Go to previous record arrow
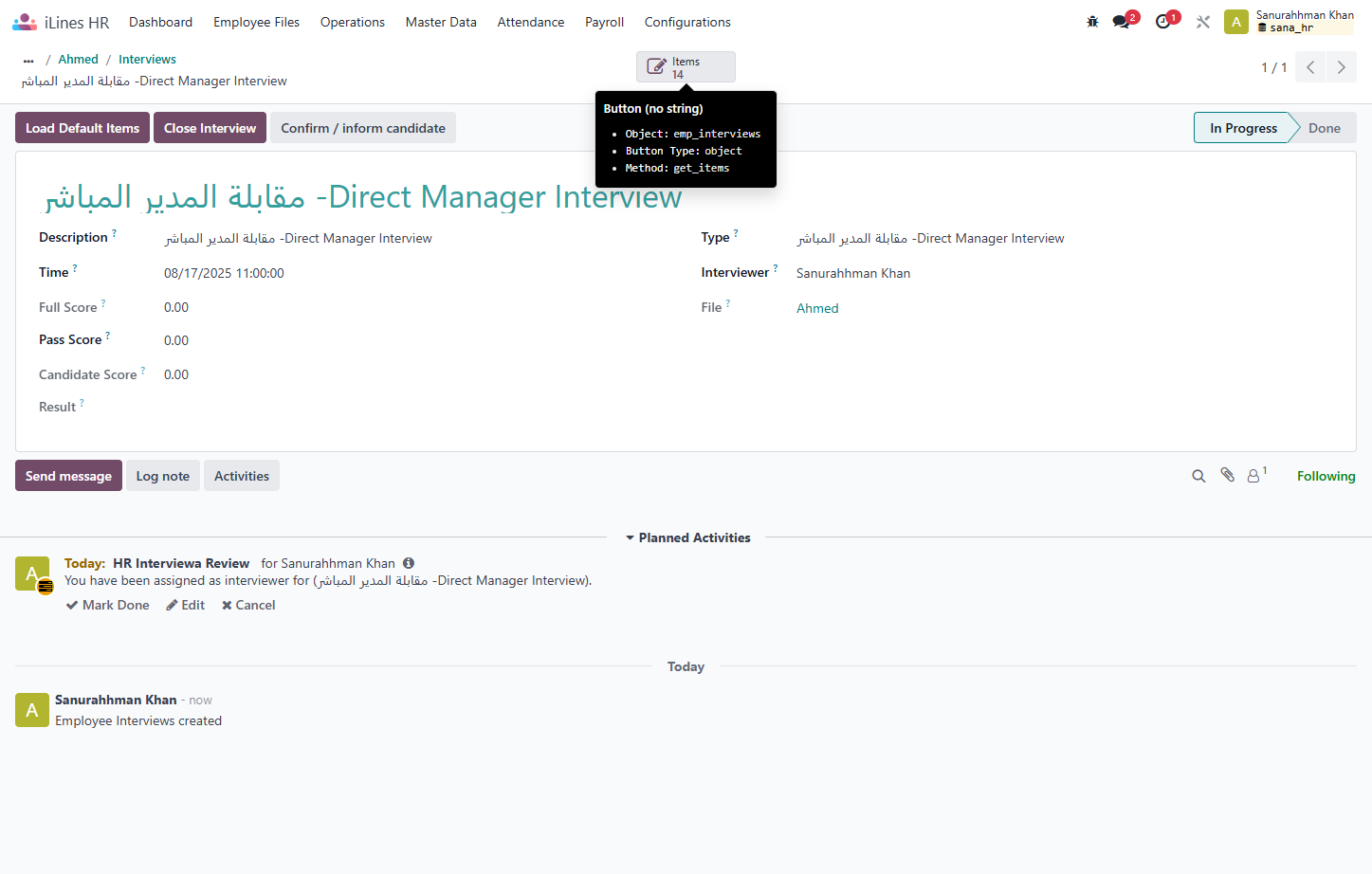 pyautogui.click(x=1310, y=67)
